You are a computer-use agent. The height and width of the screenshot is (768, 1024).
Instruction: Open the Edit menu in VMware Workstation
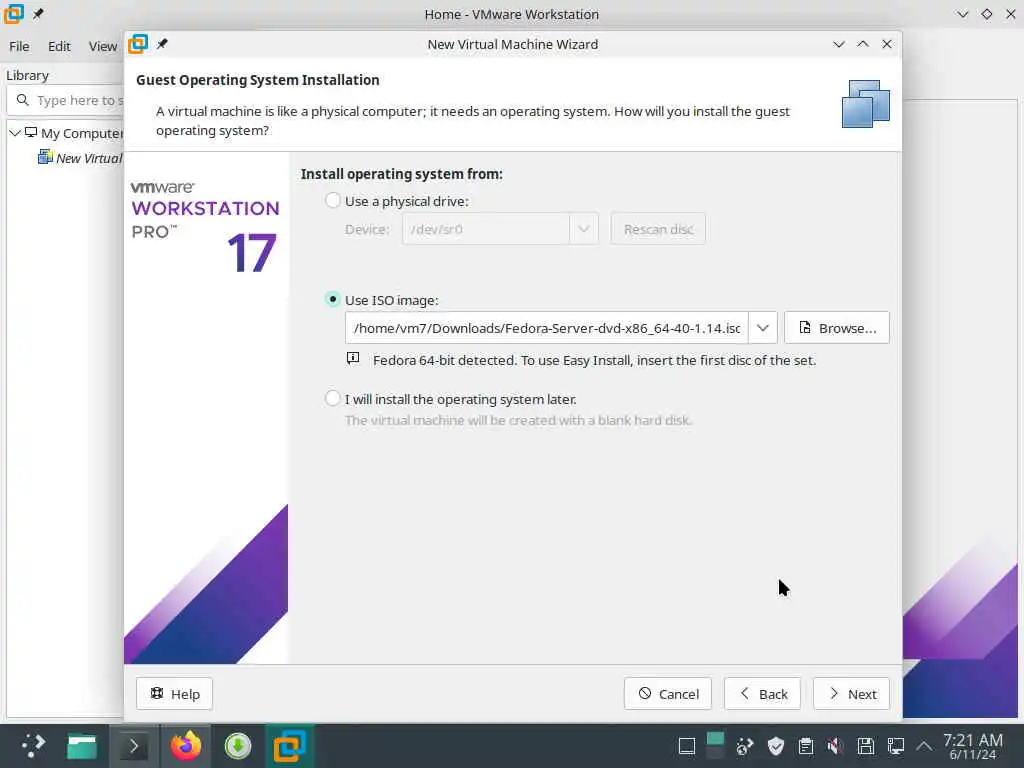[59, 46]
